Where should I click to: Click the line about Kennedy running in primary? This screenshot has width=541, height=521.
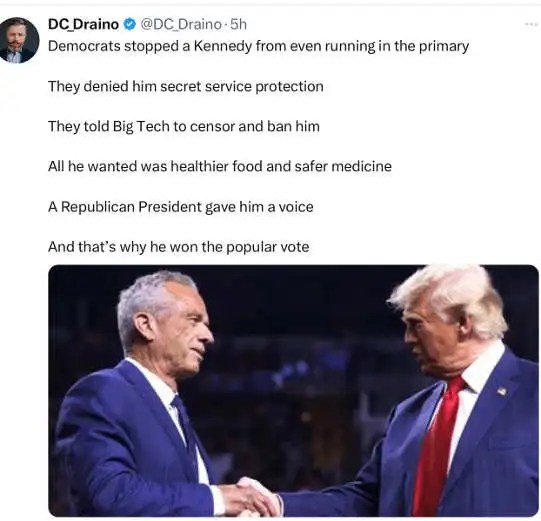258,46
